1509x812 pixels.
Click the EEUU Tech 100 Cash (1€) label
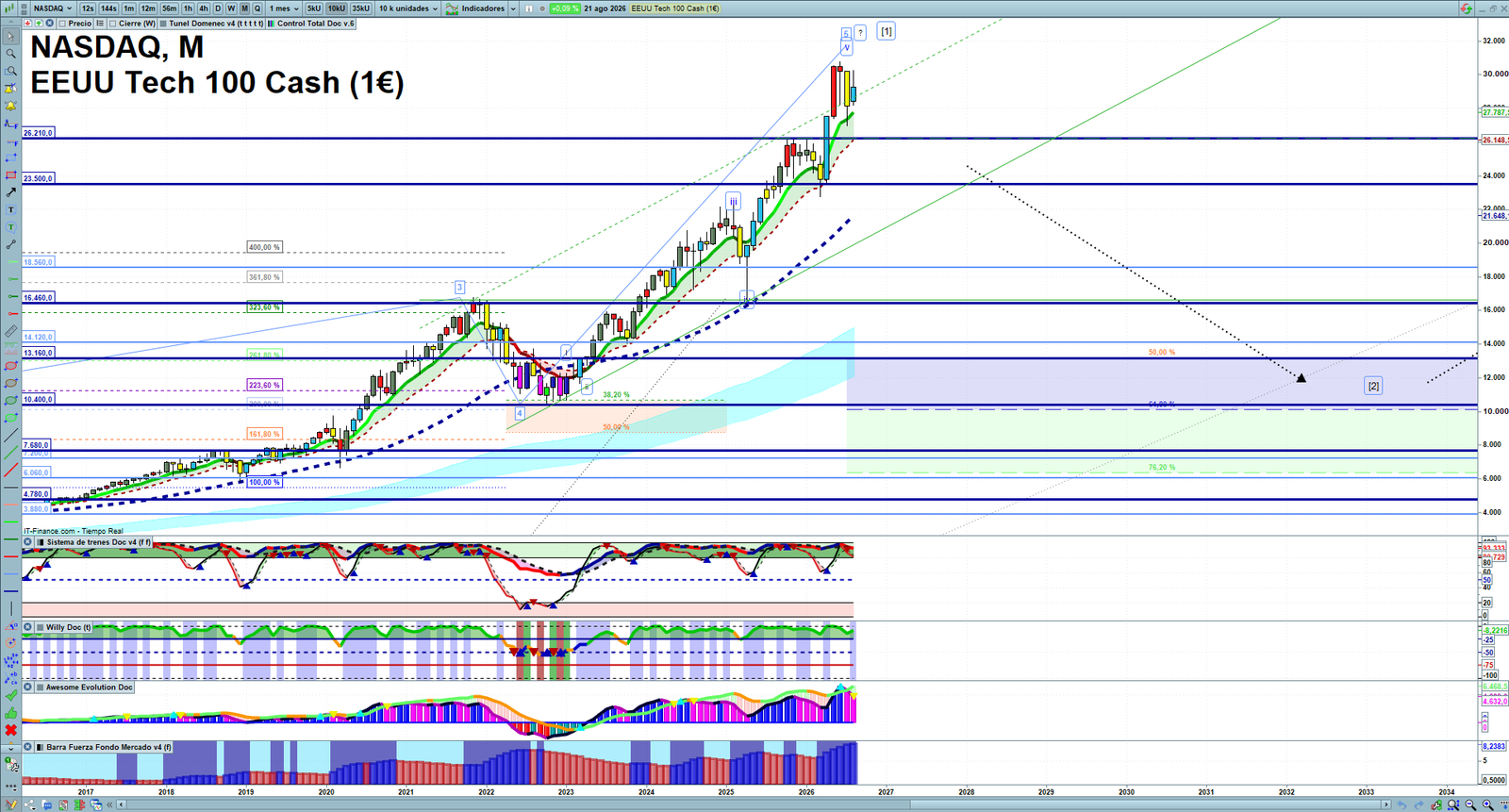click(x=675, y=8)
